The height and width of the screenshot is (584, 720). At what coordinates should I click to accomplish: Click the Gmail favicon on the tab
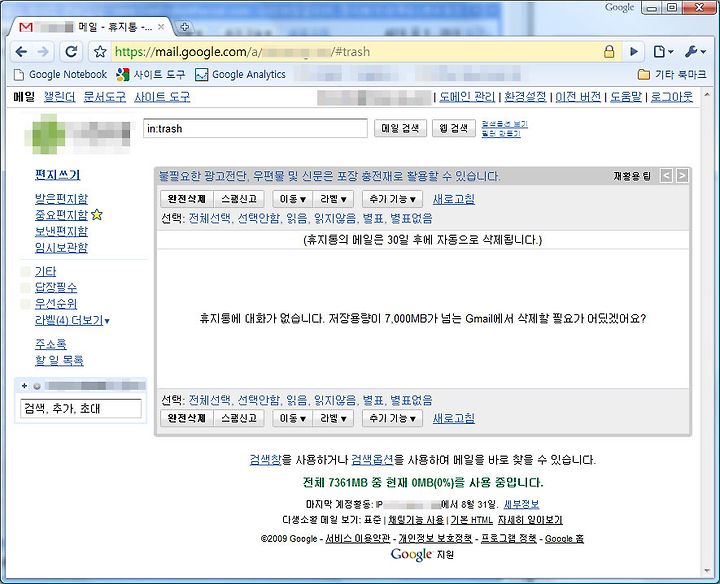(x=26, y=28)
